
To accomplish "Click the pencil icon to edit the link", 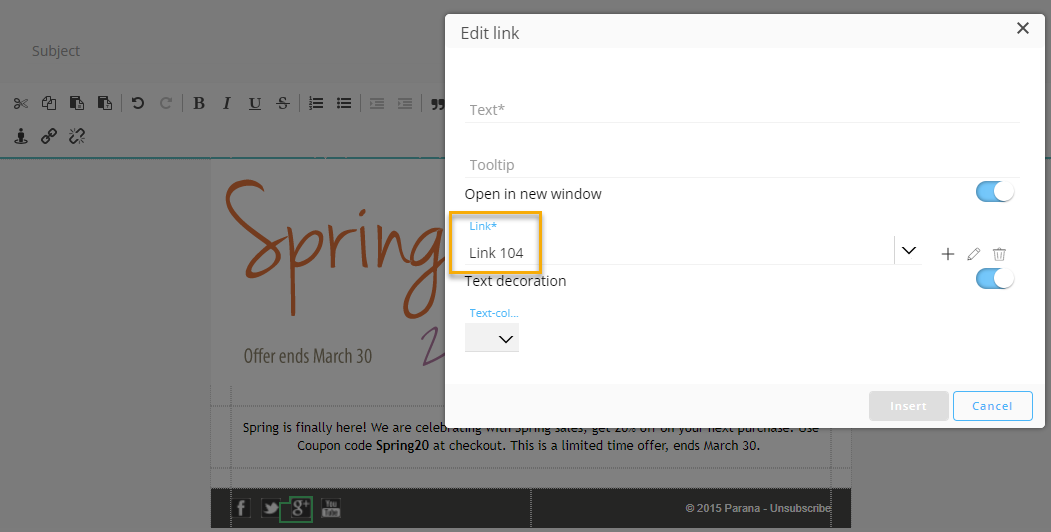I will click(x=973, y=254).
